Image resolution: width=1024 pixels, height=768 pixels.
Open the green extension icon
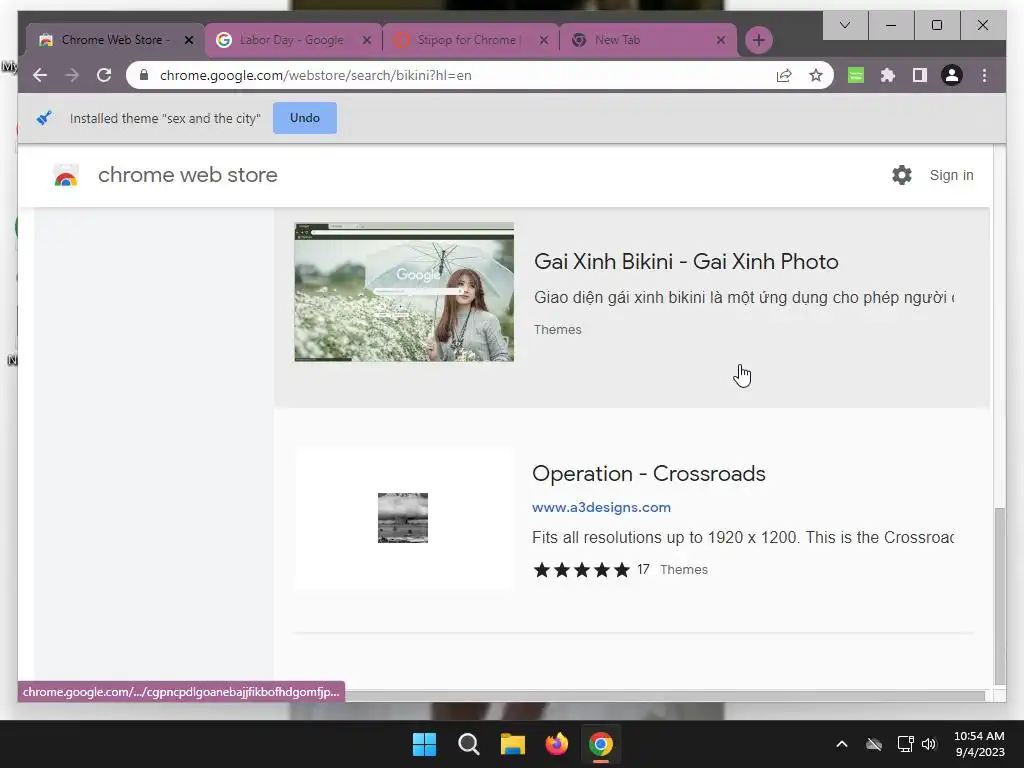(856, 75)
